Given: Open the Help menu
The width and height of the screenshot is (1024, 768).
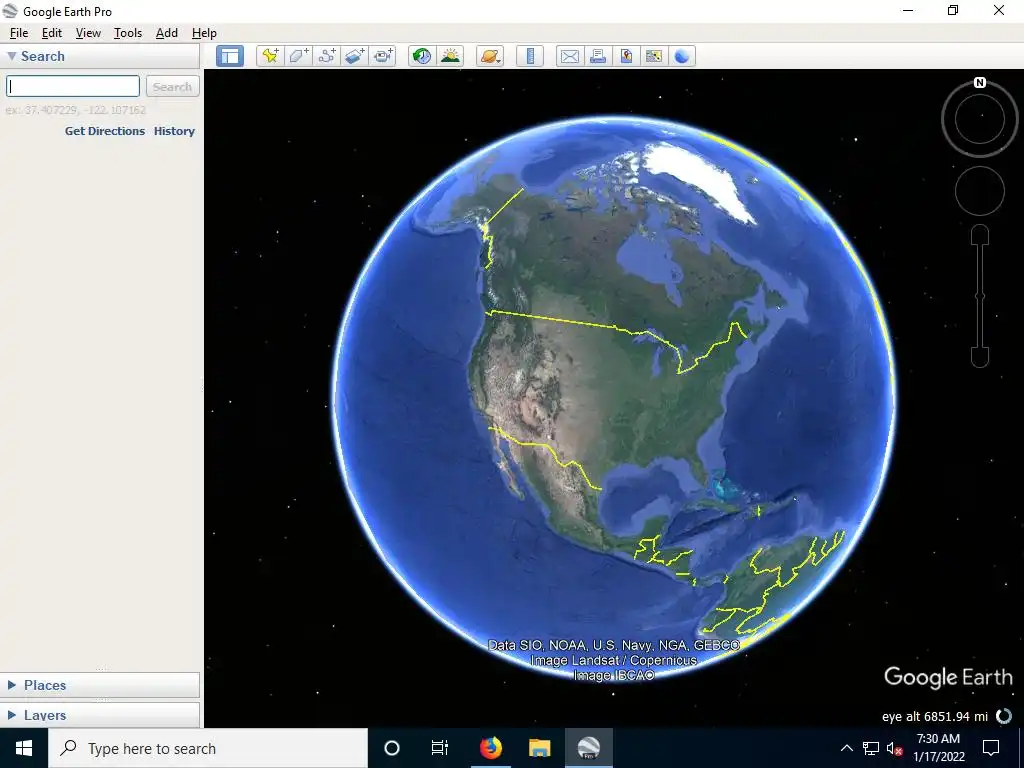Looking at the screenshot, I should (x=204, y=33).
